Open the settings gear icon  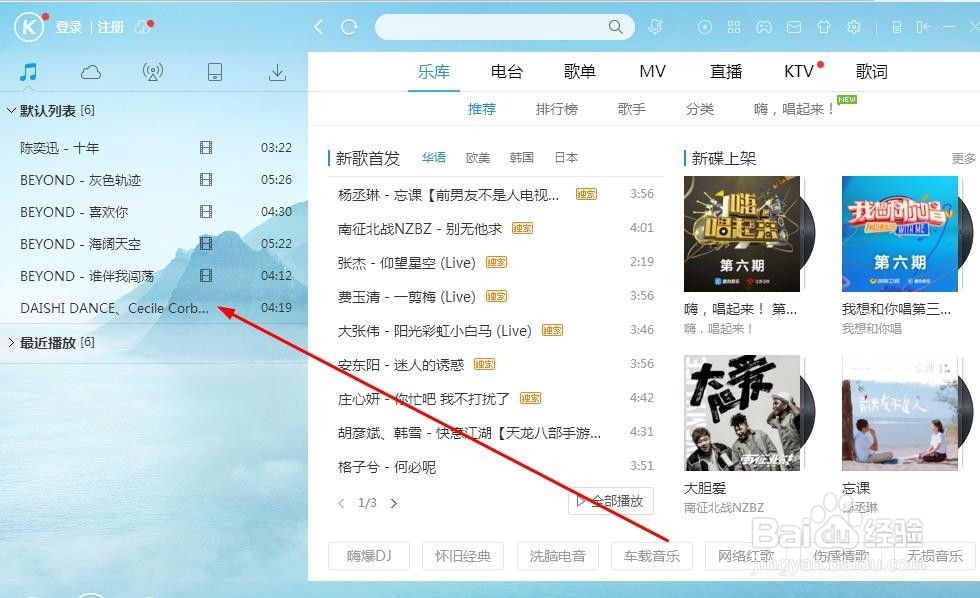tap(854, 26)
